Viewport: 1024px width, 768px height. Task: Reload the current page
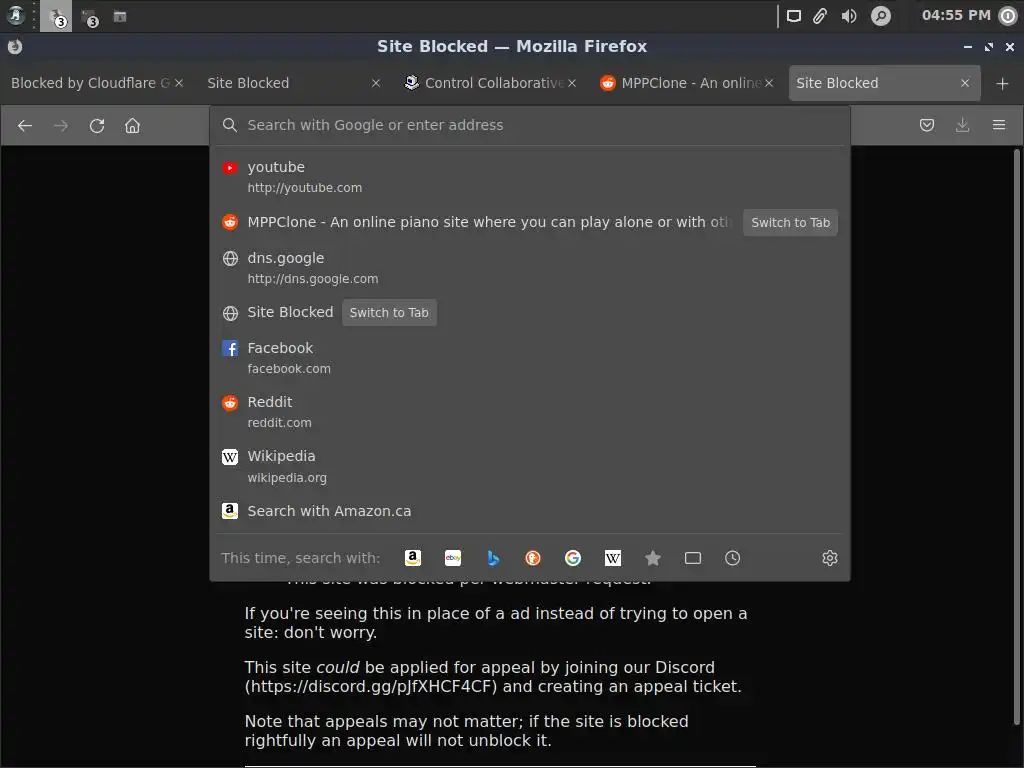tap(97, 125)
